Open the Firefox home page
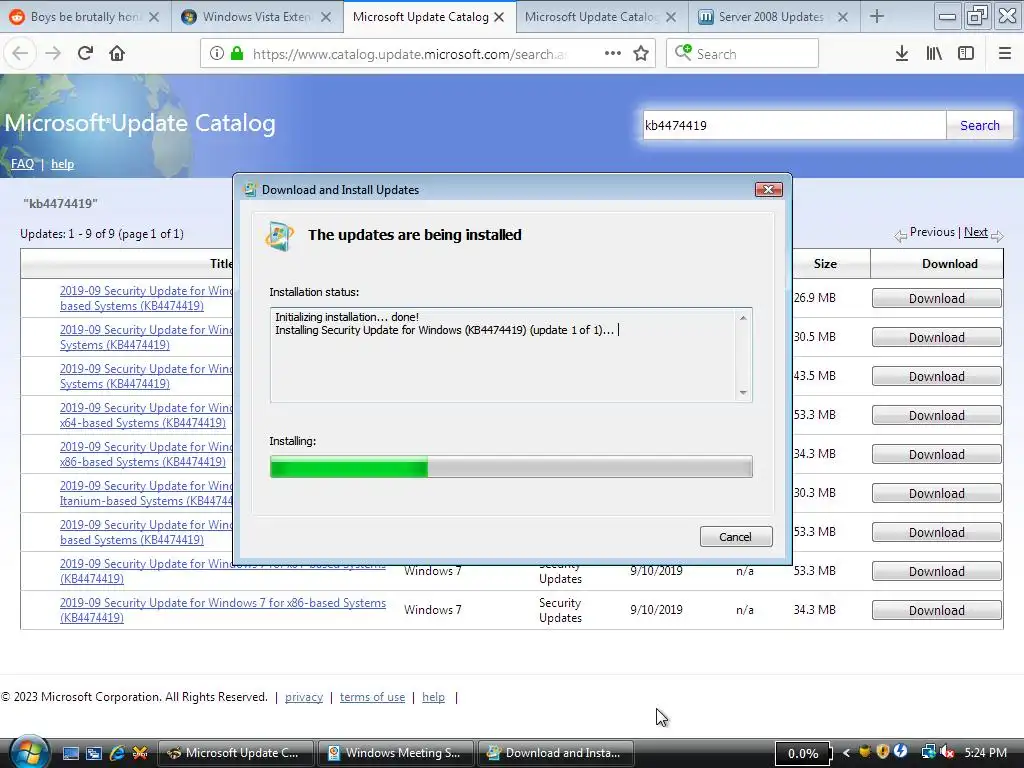Image resolution: width=1024 pixels, height=768 pixels. tap(117, 53)
